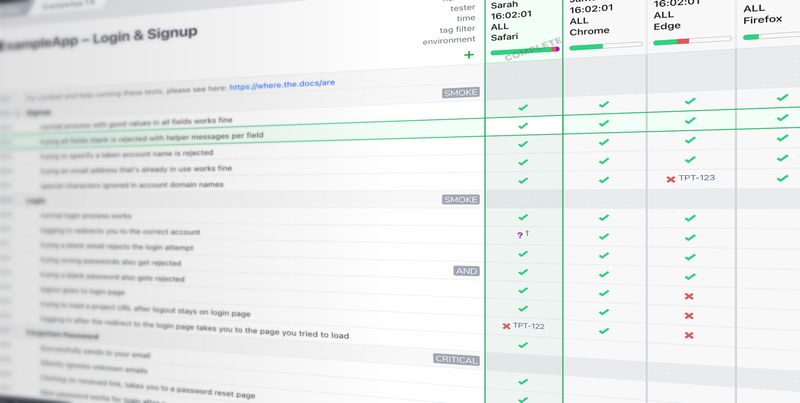This screenshot has width=800, height=403.
Task: Click the Forgotten Password section heading
Action: coord(62,335)
